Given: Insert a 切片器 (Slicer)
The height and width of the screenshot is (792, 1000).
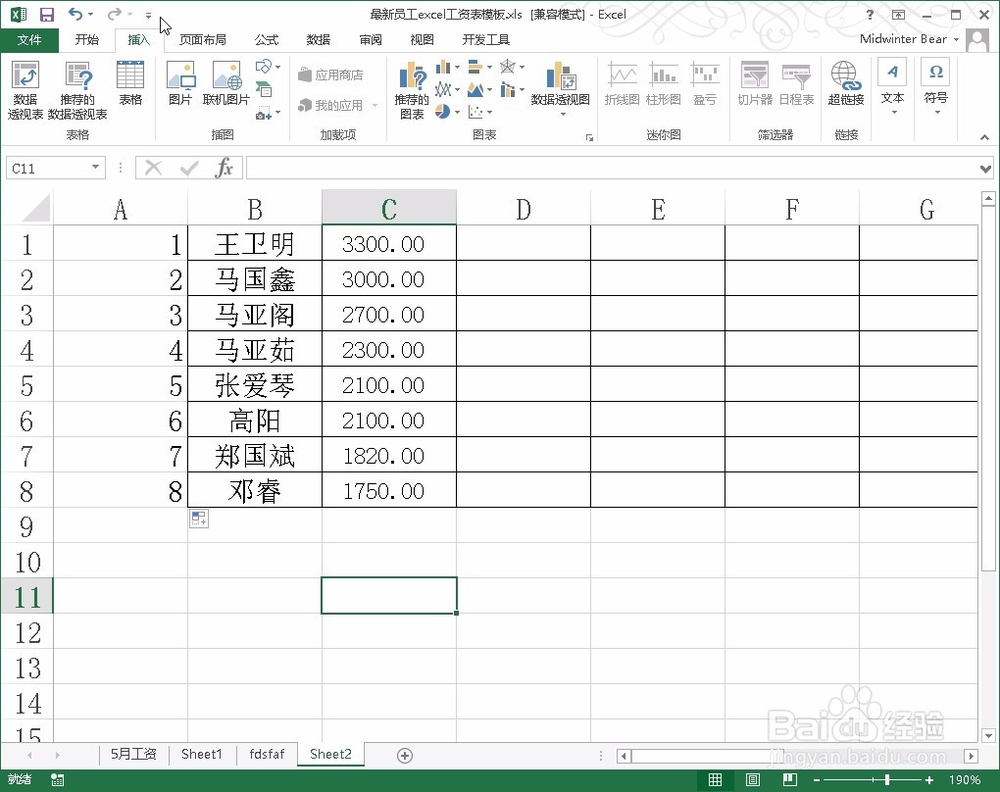Looking at the screenshot, I should click(753, 88).
